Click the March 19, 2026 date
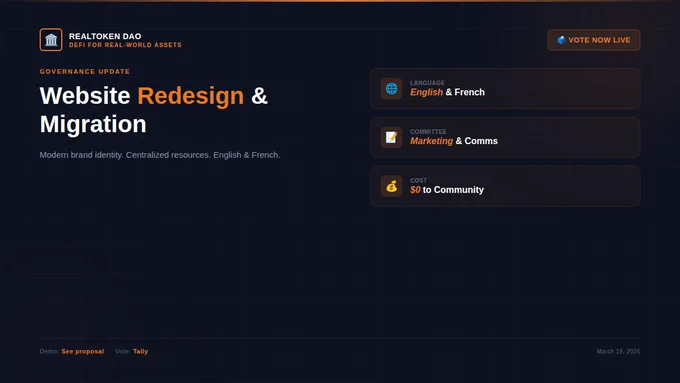Screen dimensions: 680x383 coord(618,351)
